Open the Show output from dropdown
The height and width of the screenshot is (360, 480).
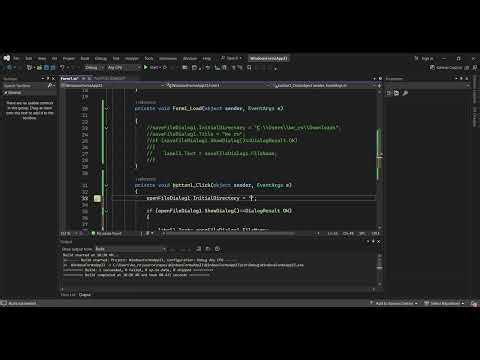click(130, 249)
